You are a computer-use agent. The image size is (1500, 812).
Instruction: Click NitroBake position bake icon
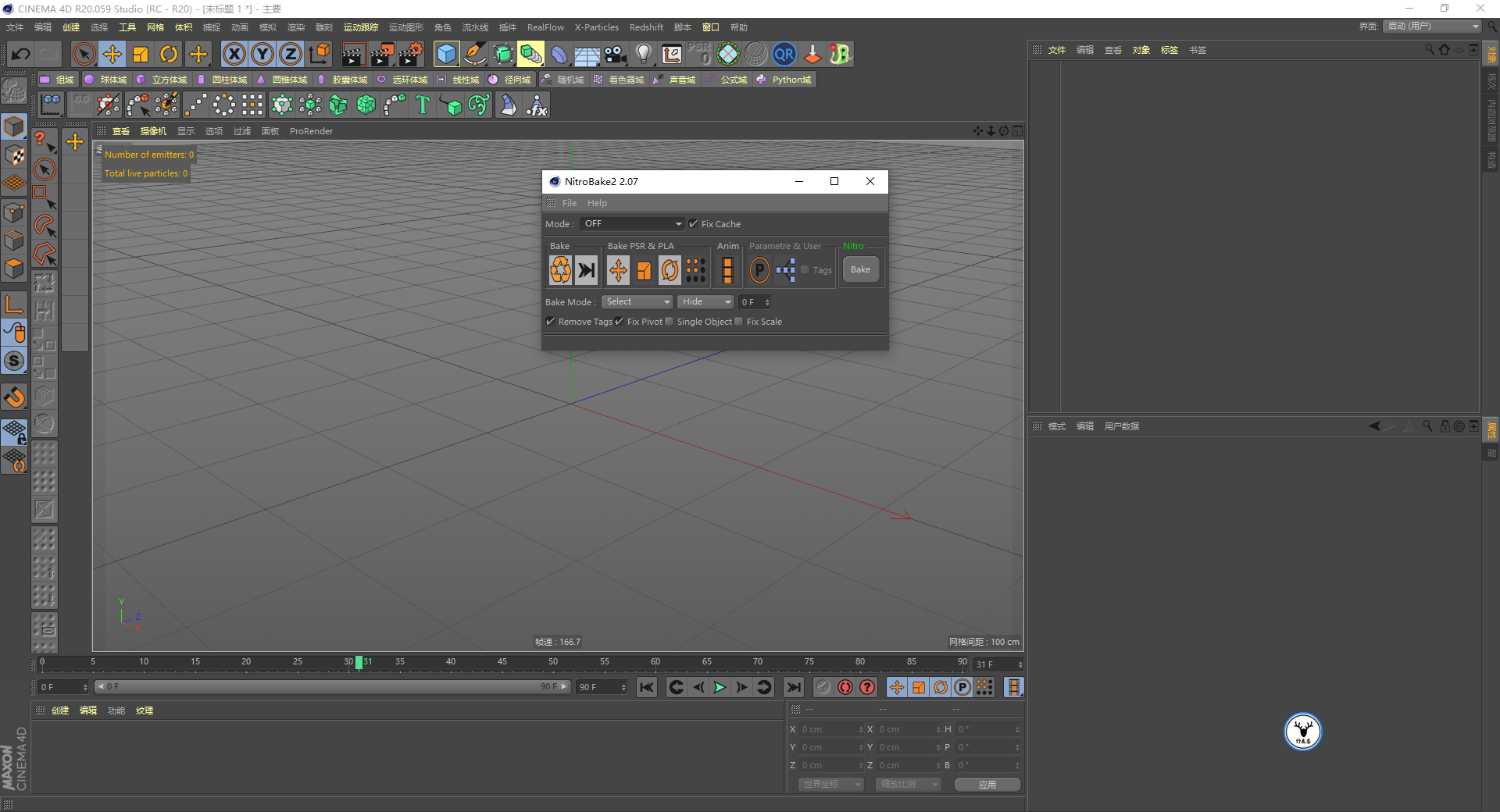(x=618, y=270)
